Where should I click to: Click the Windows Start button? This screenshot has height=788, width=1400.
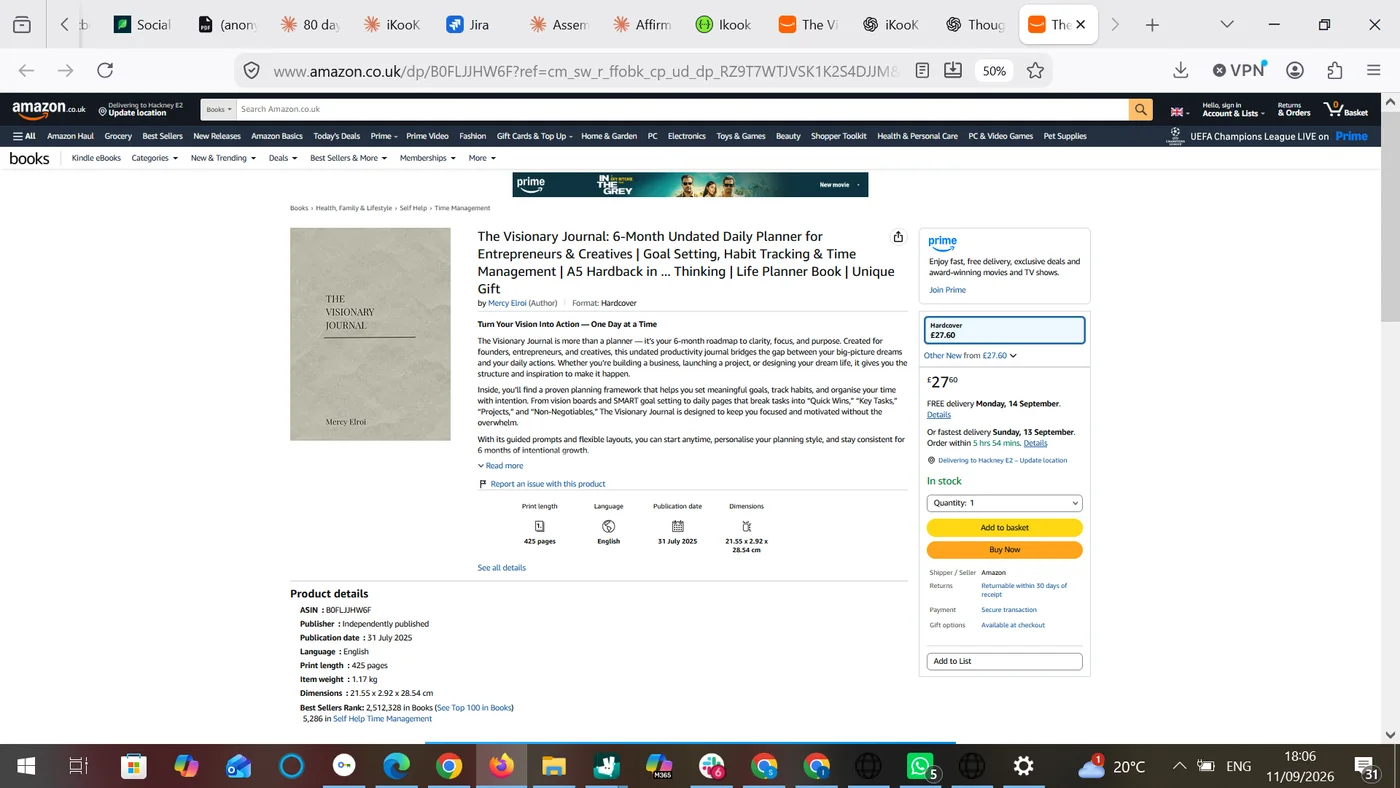26,766
